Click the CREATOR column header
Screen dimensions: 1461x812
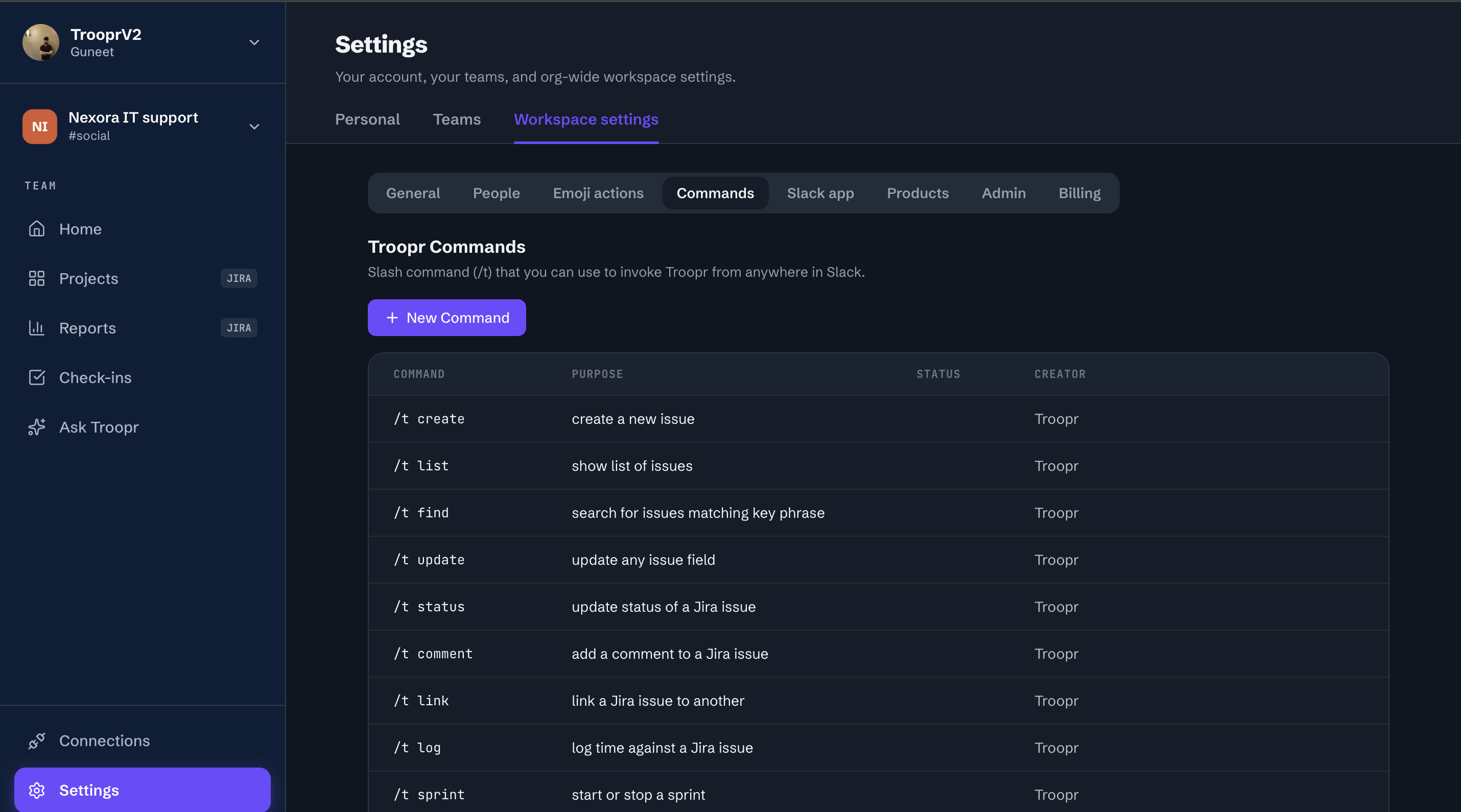[1060, 374]
